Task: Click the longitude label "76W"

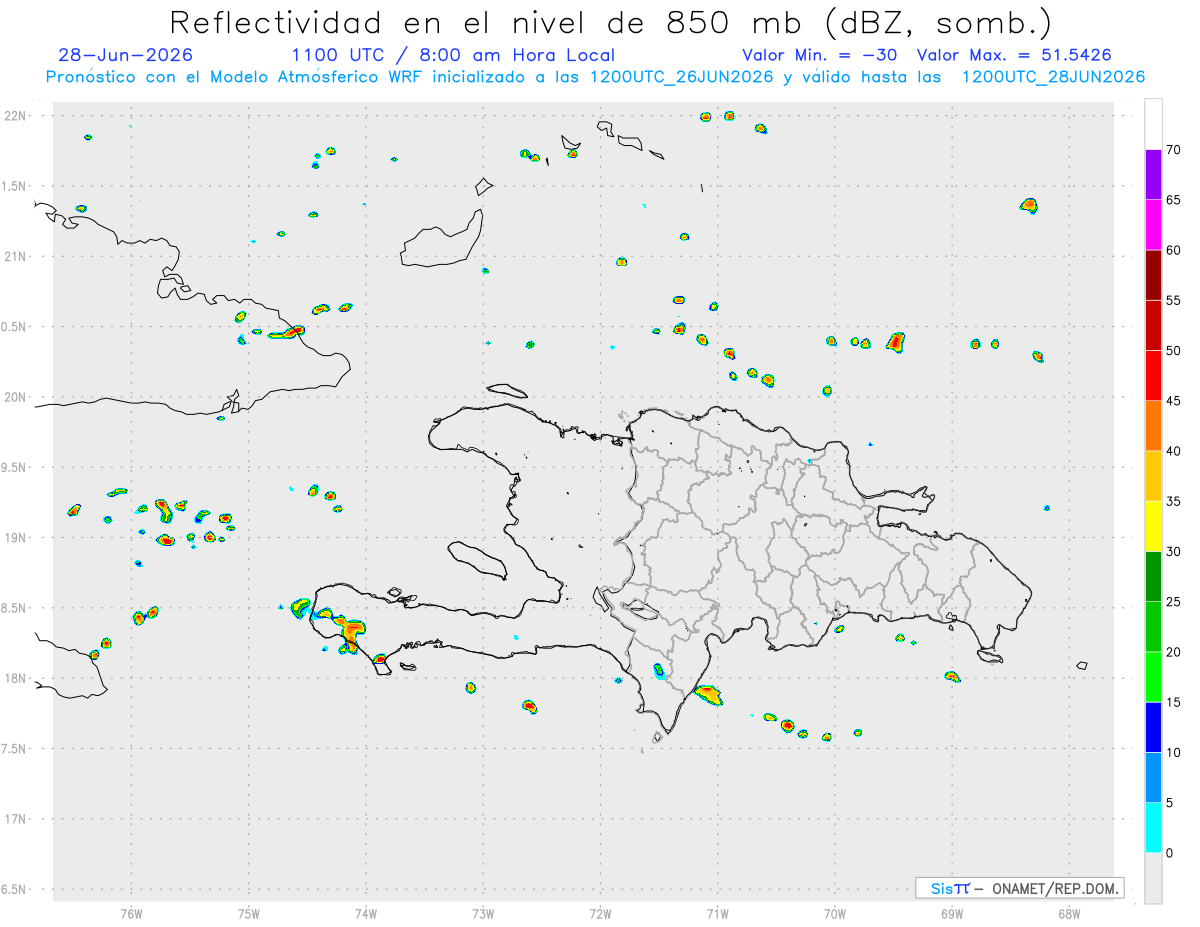Action: pos(131,913)
